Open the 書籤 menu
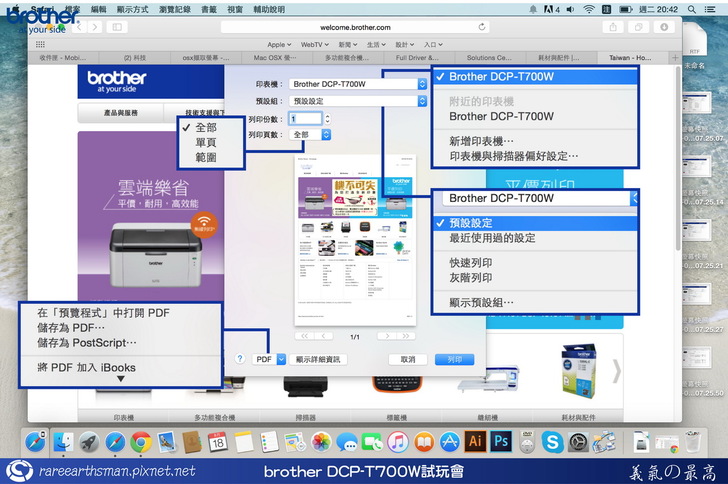This screenshot has width=728, height=484. point(209,9)
